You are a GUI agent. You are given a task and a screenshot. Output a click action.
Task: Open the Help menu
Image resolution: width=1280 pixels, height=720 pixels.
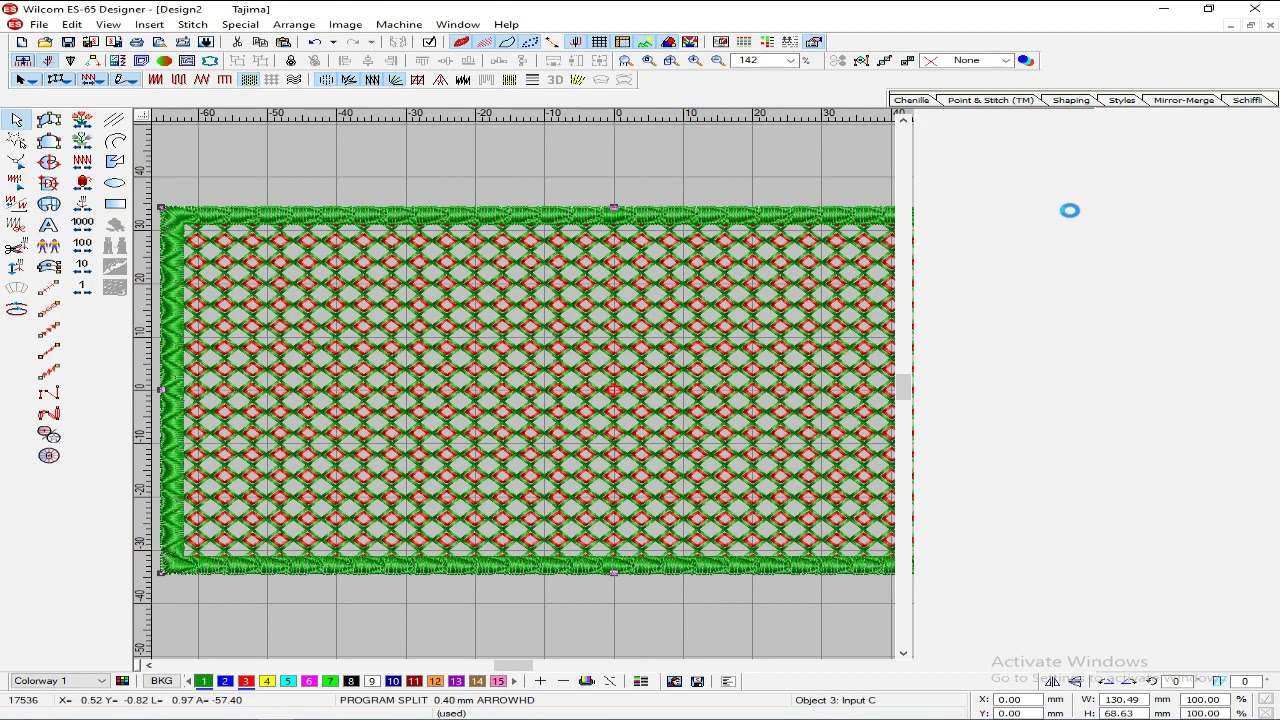[x=506, y=24]
